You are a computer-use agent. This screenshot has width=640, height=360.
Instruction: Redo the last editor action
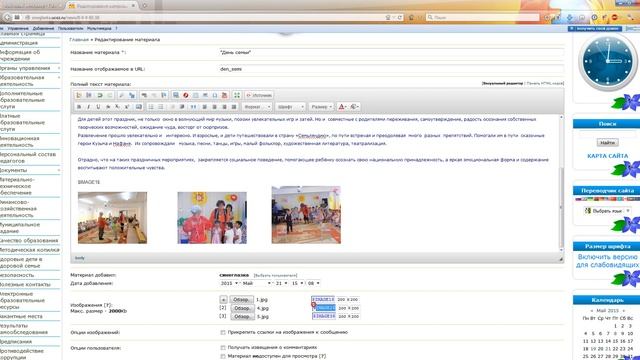pos(109,95)
